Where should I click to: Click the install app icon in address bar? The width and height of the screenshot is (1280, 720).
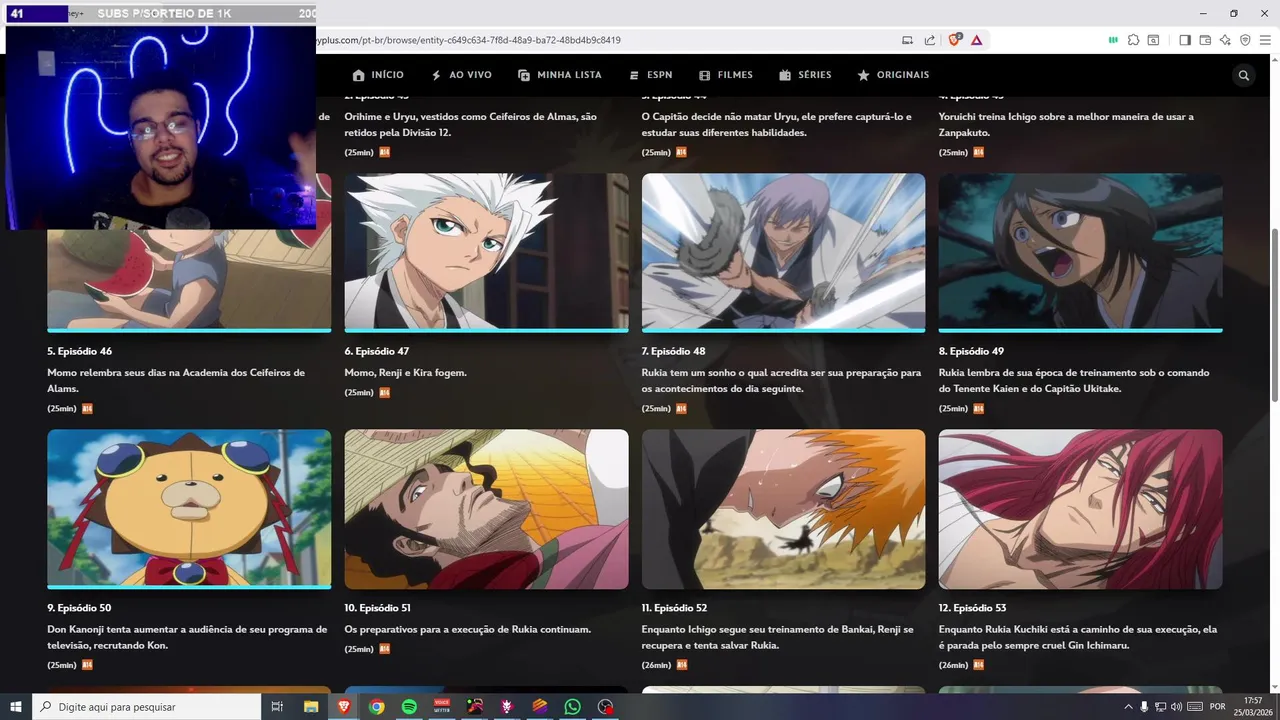tap(907, 40)
